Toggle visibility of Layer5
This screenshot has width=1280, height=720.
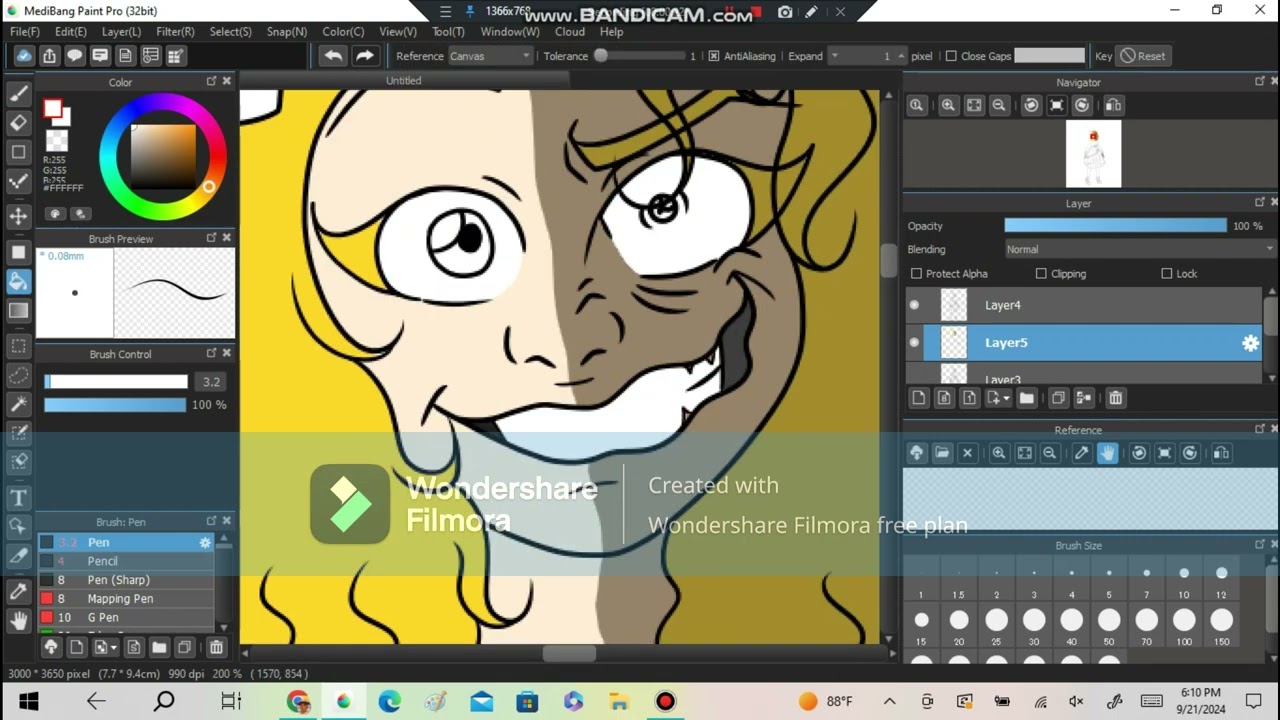[x=914, y=343]
